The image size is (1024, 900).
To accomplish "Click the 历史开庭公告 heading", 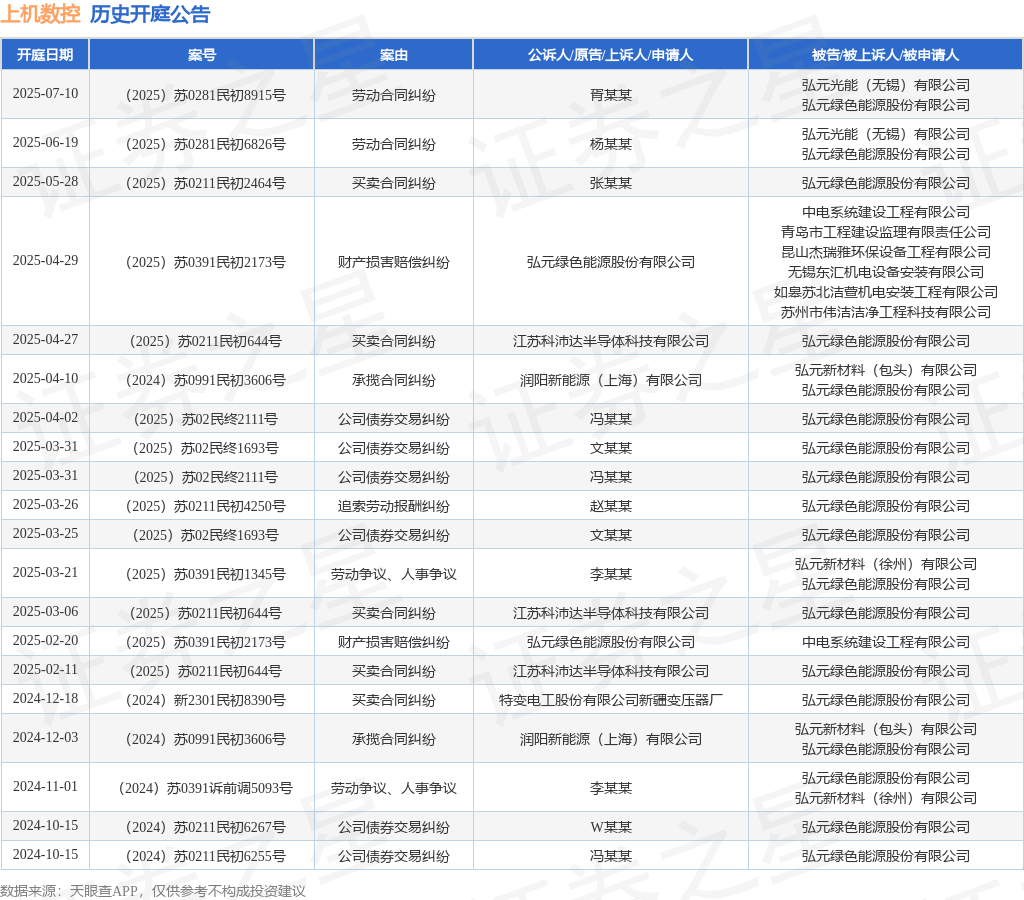I will click(x=150, y=14).
